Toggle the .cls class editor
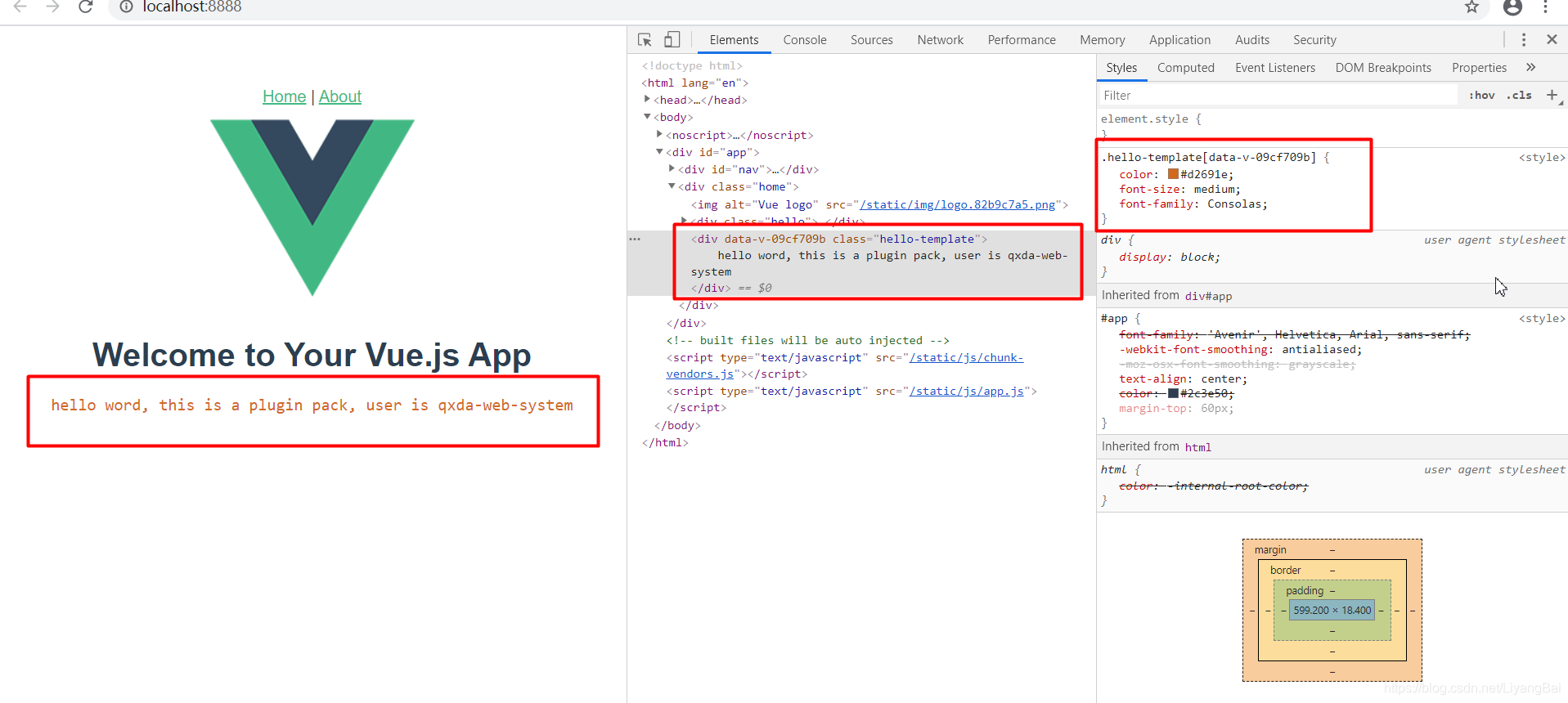1568x703 pixels. tap(1520, 96)
